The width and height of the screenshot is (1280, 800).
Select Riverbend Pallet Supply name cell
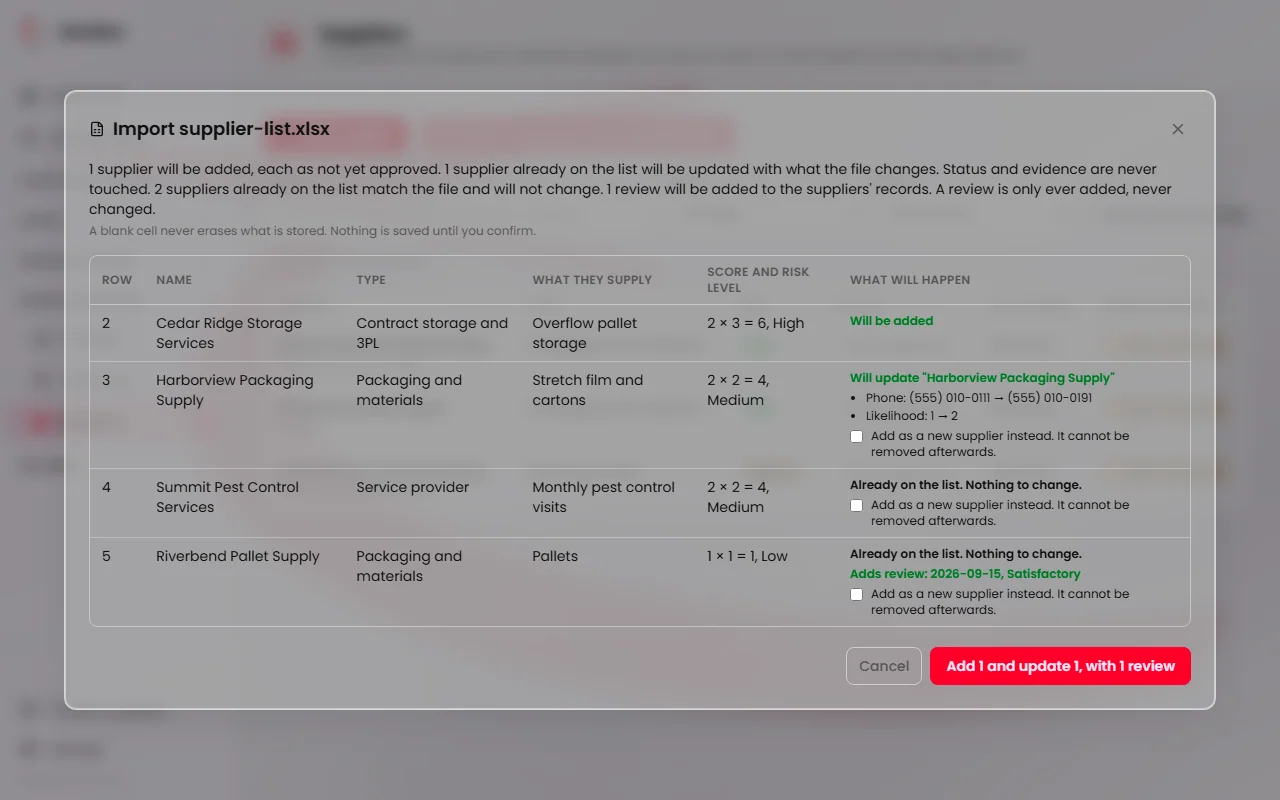[x=238, y=556]
